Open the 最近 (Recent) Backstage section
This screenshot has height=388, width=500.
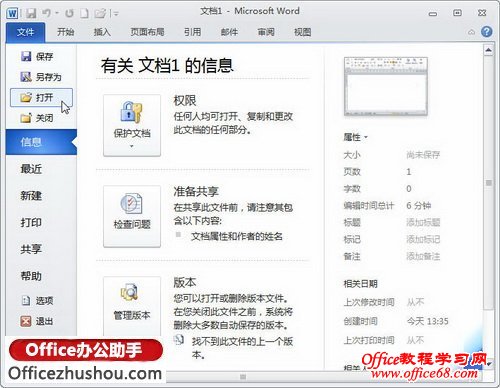tap(31, 169)
